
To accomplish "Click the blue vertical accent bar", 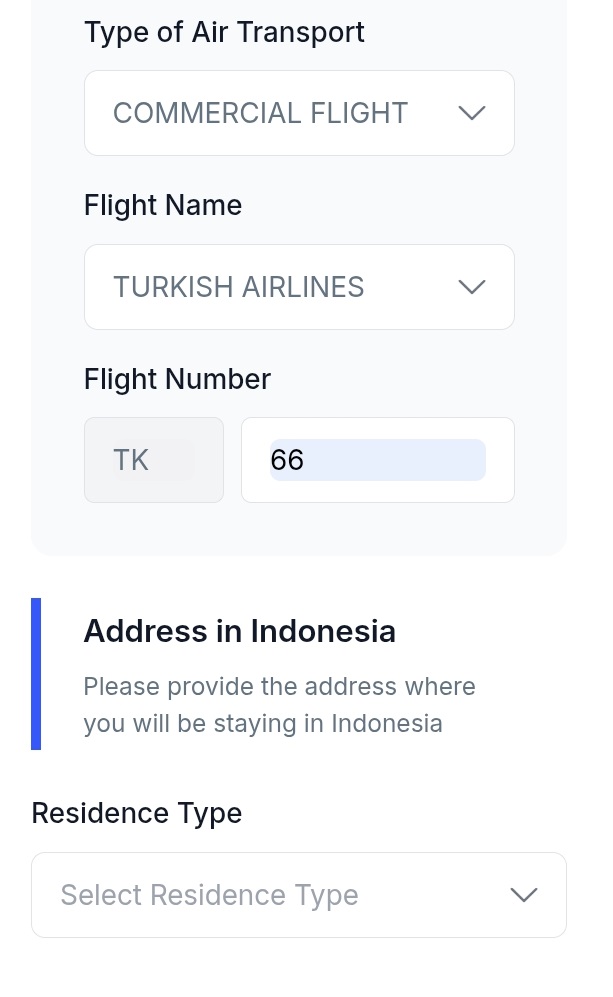I will coord(36,673).
